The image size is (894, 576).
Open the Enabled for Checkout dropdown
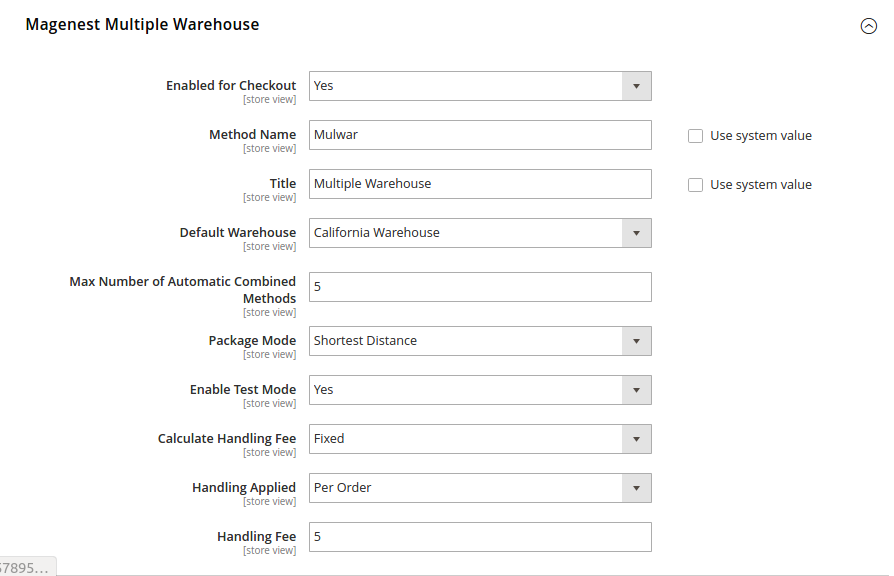click(x=480, y=86)
